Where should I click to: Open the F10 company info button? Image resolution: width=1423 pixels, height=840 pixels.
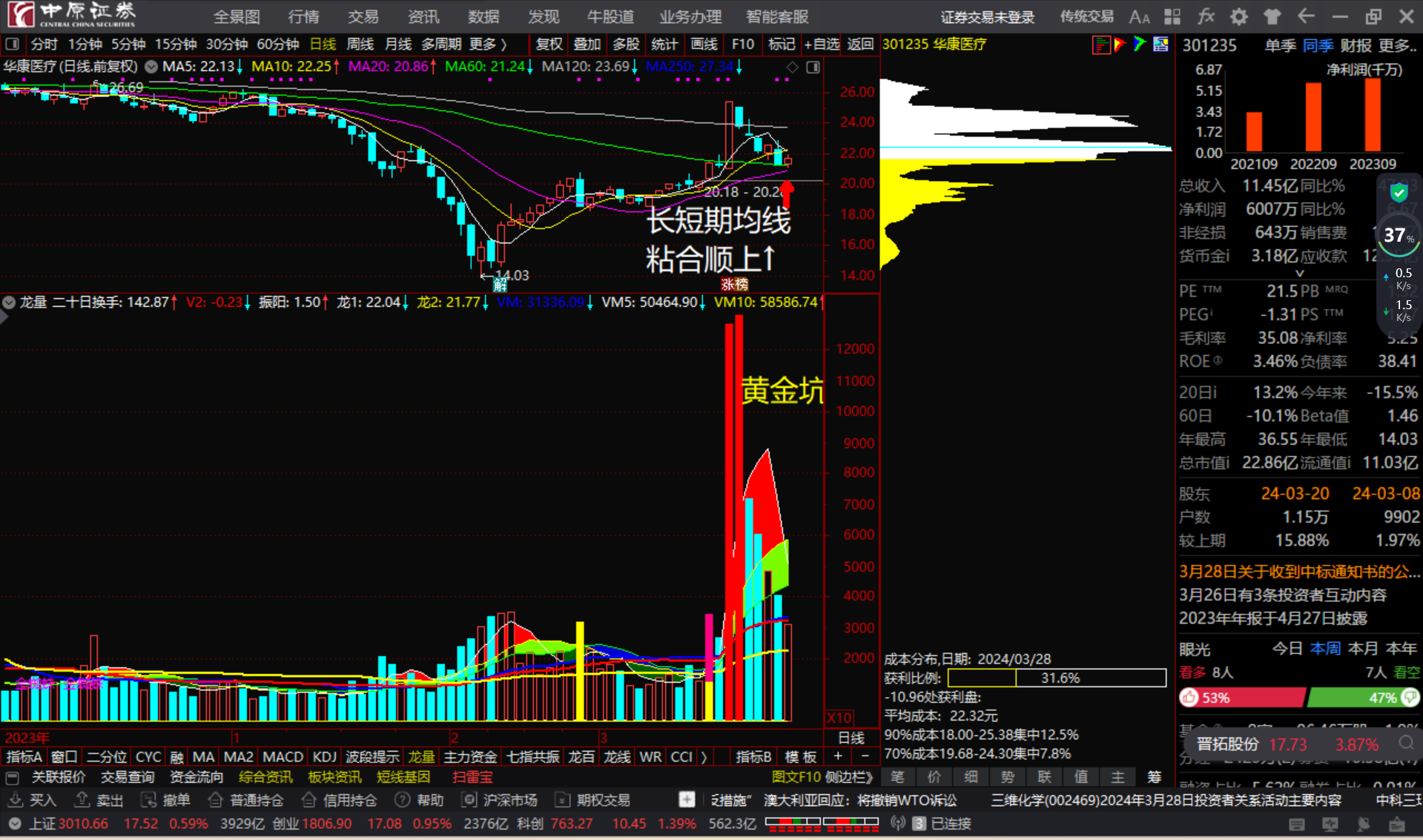743,44
